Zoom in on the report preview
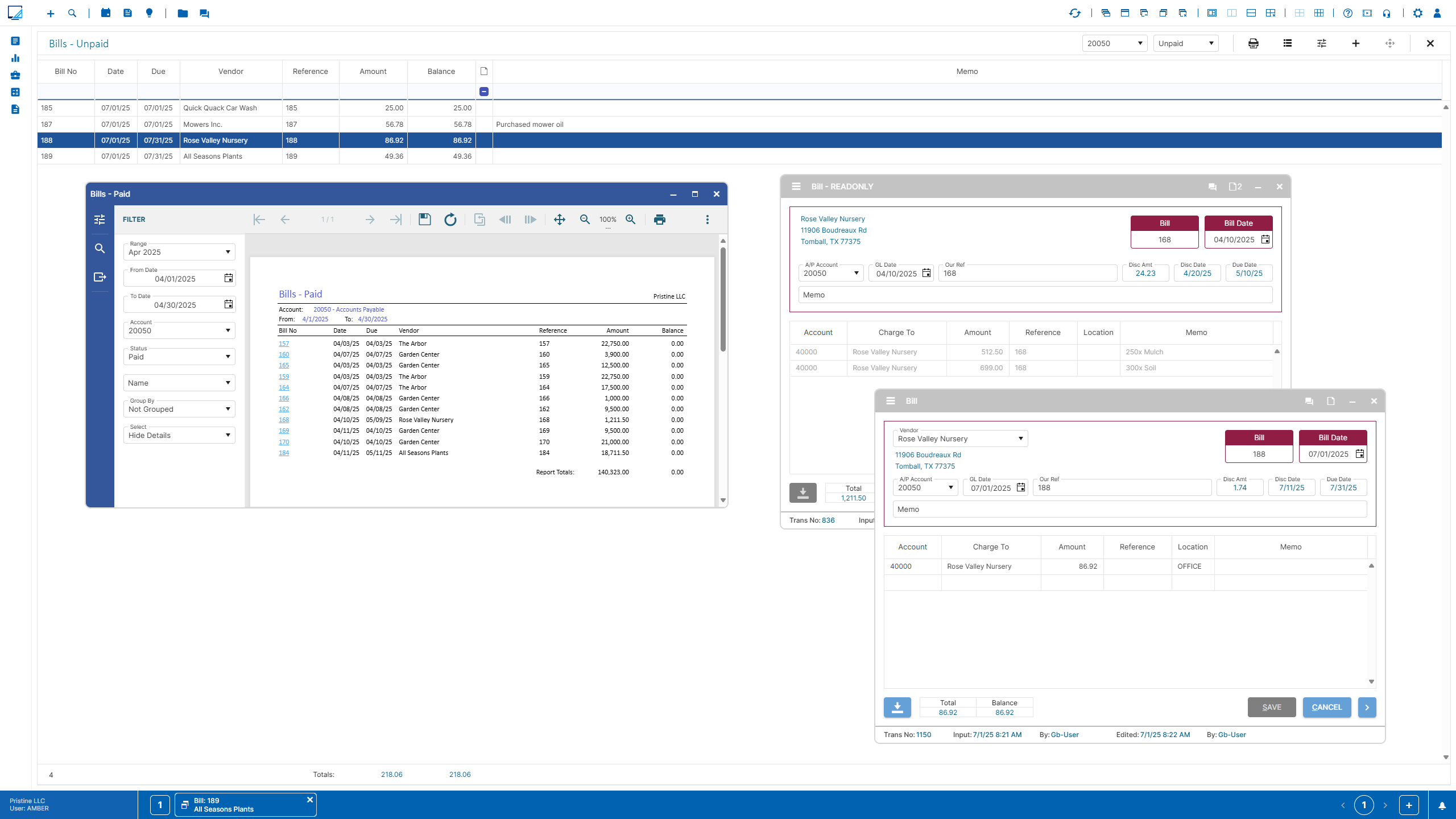Screen dimensions: 1456x819 click(630, 220)
